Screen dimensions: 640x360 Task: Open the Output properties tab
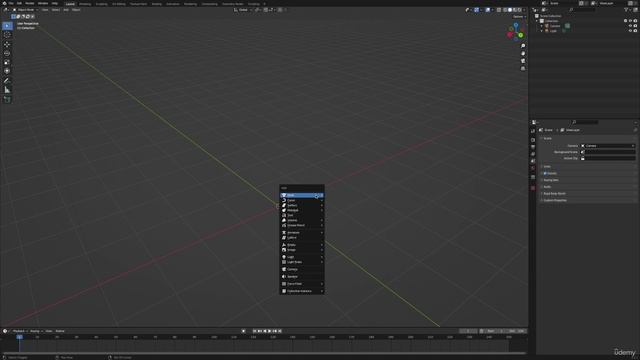tap(533, 147)
